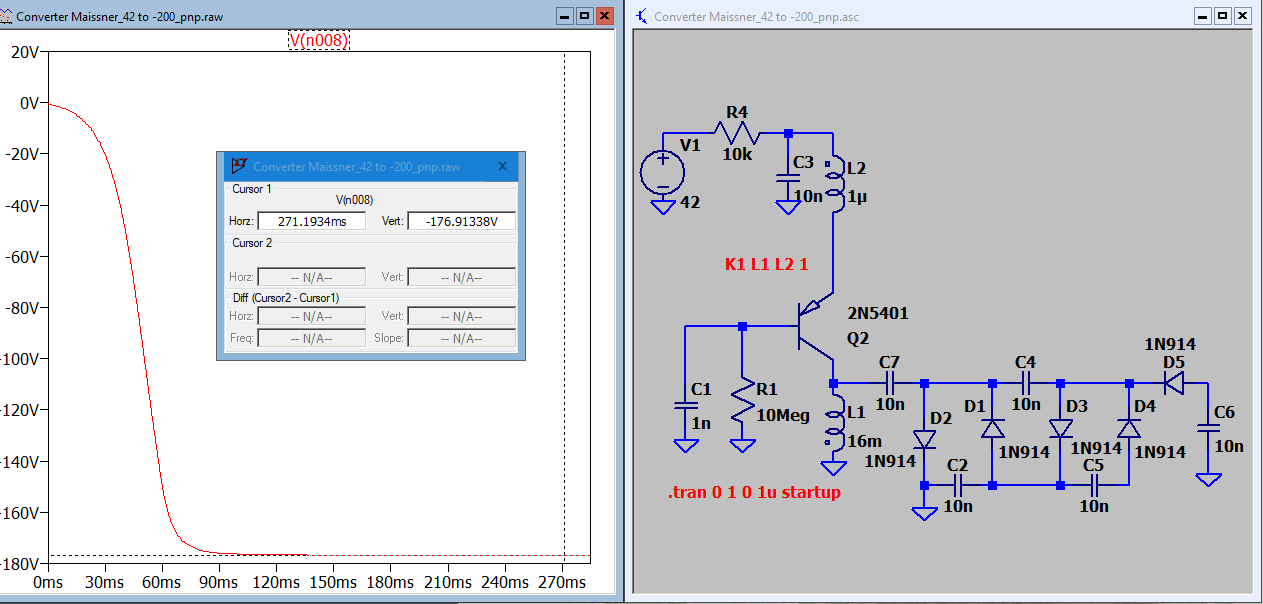The image size is (1263, 604).
Task: Click the 1n value of C1
Action: coord(701,423)
